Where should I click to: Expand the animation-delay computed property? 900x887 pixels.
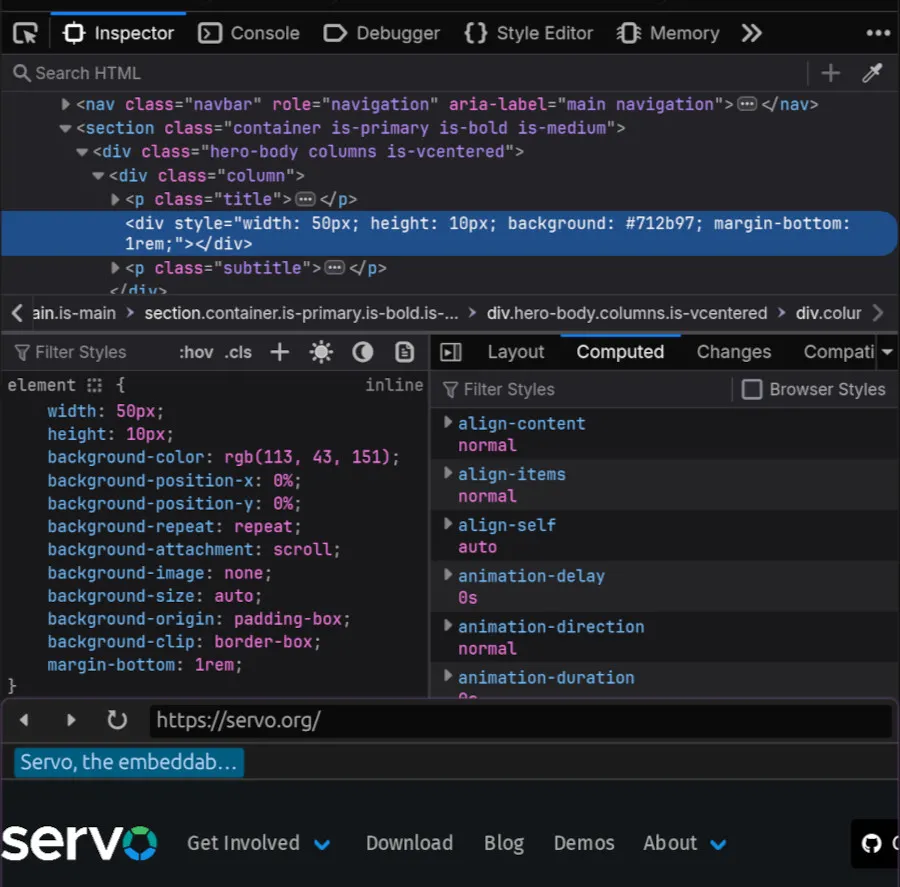click(448, 575)
